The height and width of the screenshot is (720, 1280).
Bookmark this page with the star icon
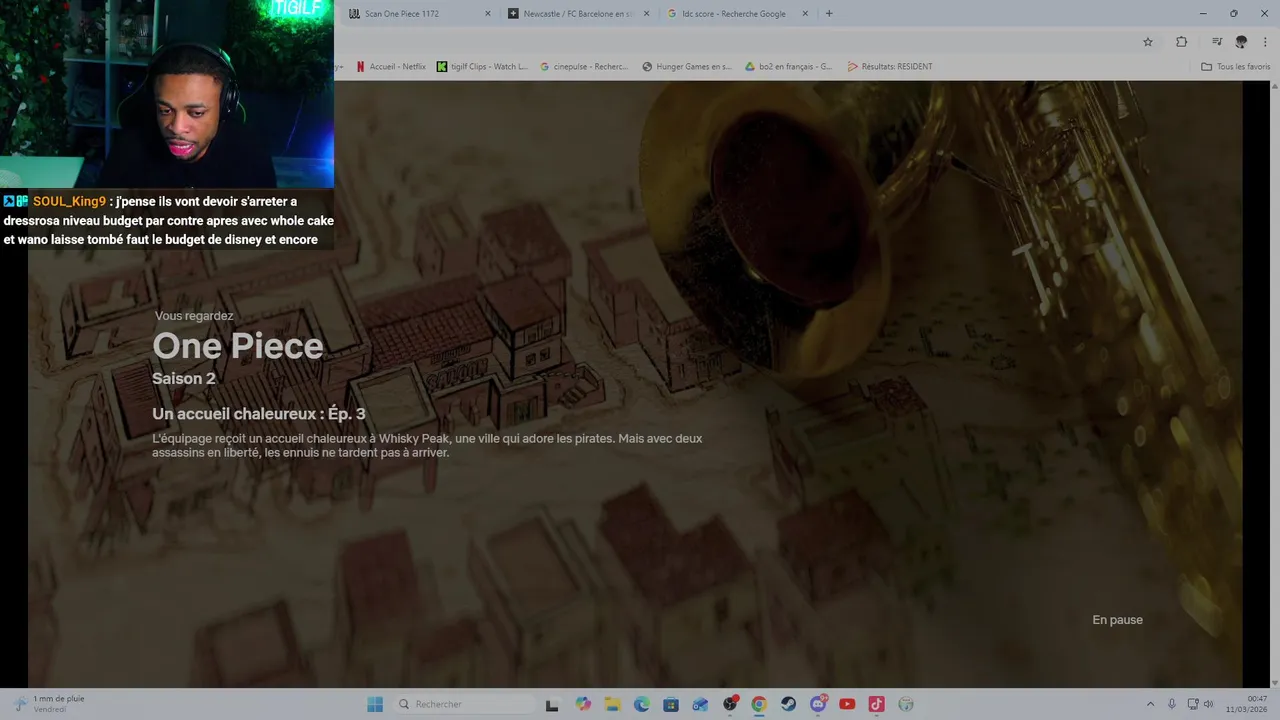point(1148,42)
